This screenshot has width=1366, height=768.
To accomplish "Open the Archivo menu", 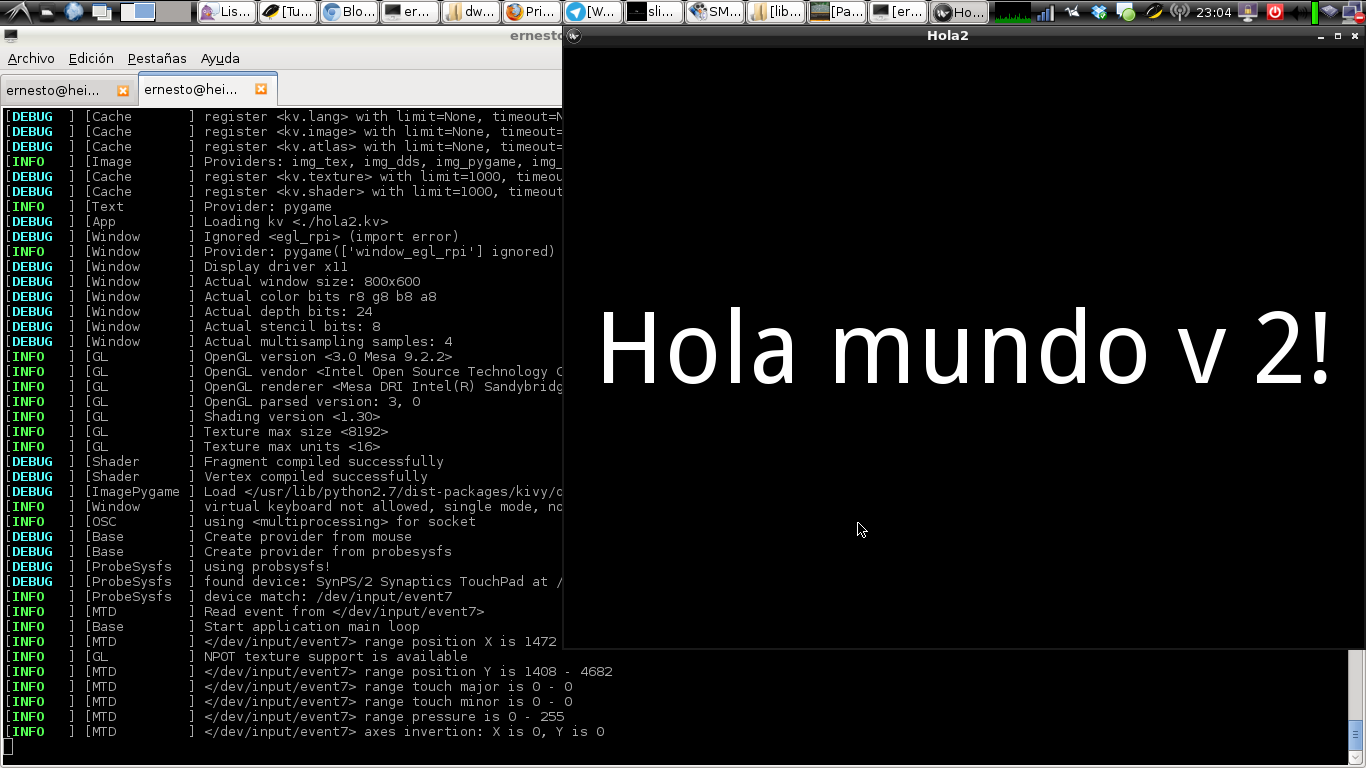I will (x=31, y=58).
